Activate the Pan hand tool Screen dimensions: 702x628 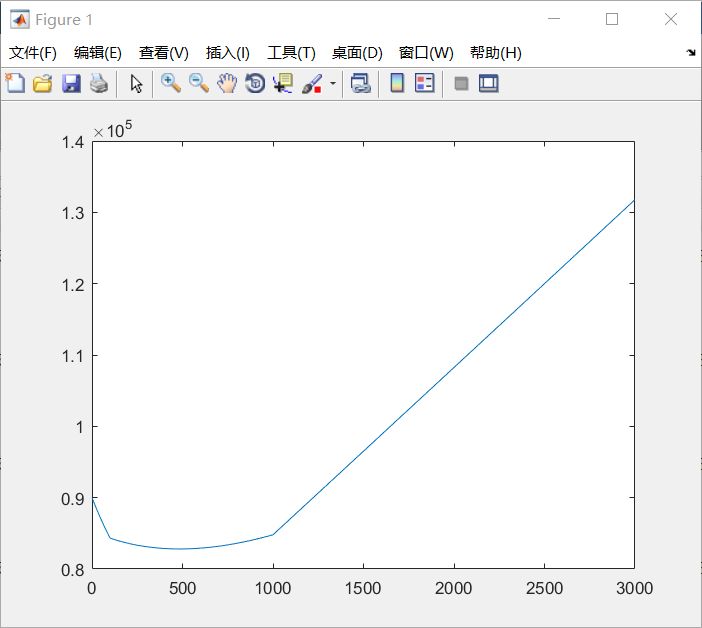click(227, 84)
